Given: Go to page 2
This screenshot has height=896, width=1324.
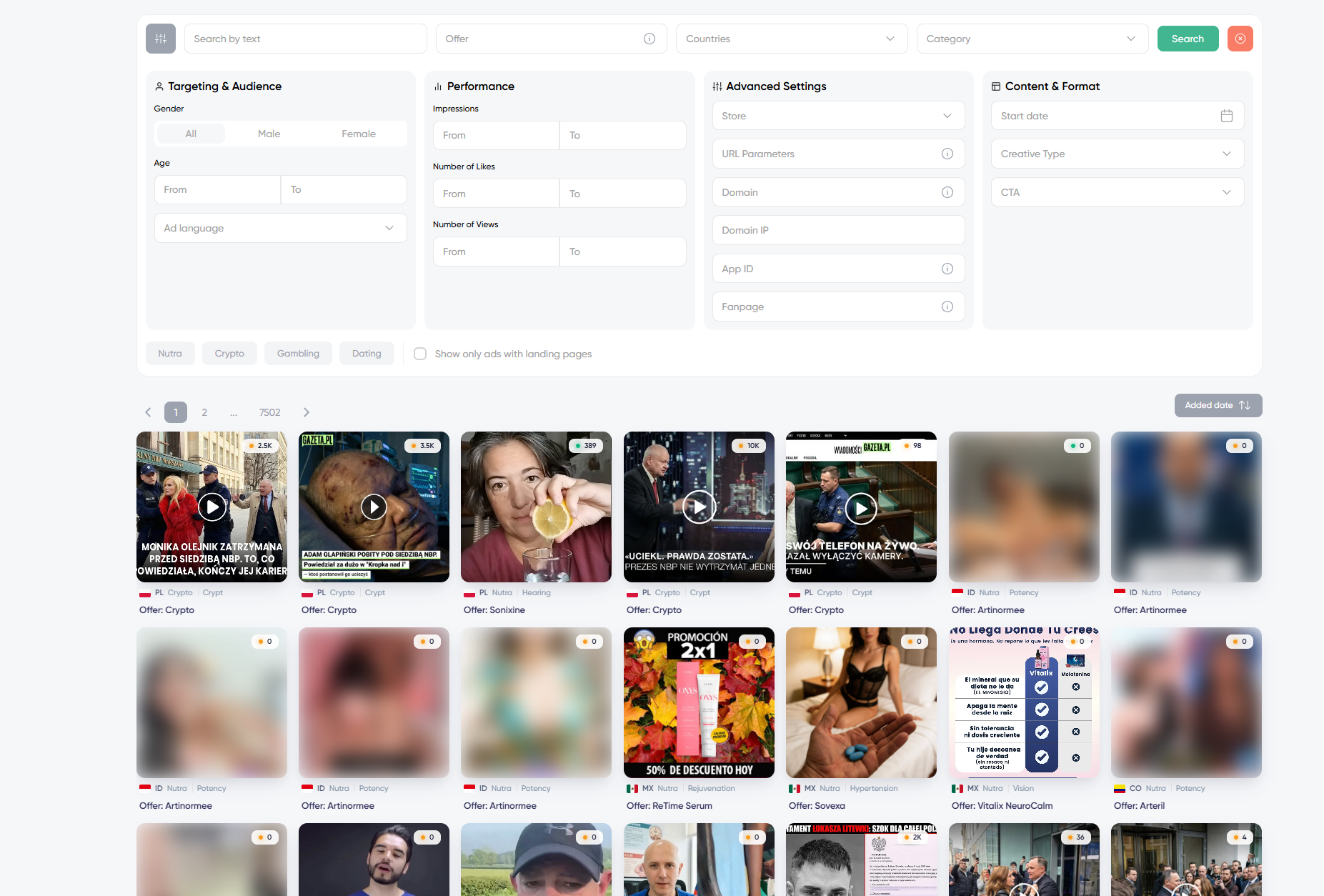Looking at the screenshot, I should coord(204,412).
